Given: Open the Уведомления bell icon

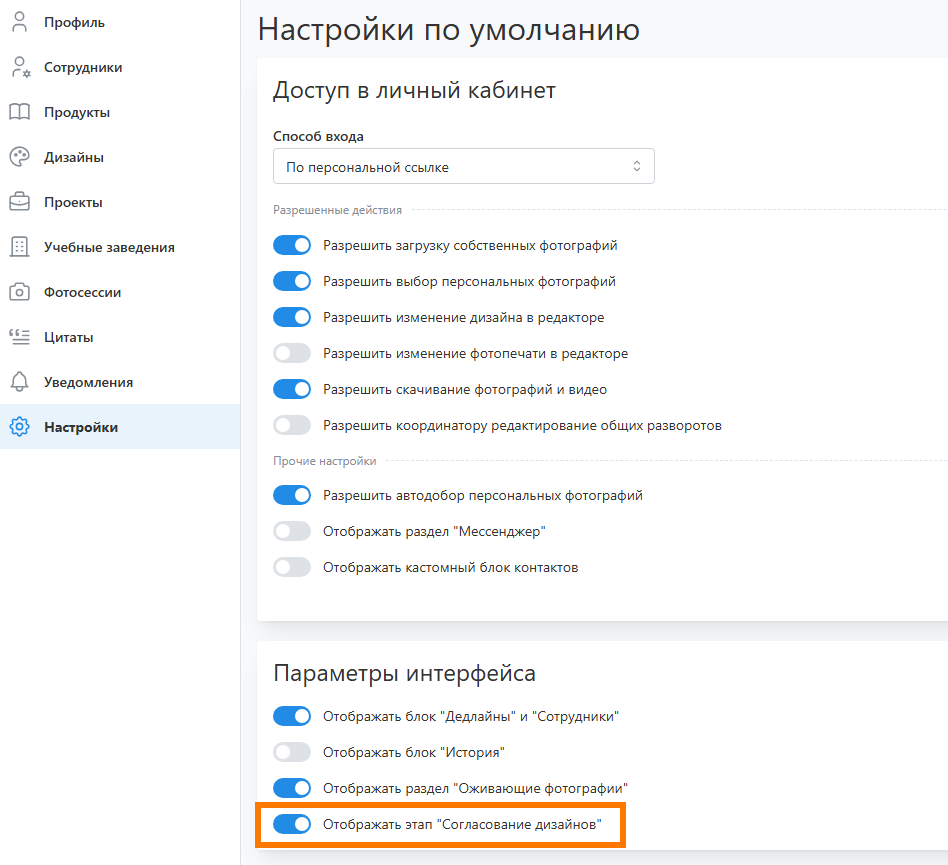Looking at the screenshot, I should [19, 382].
